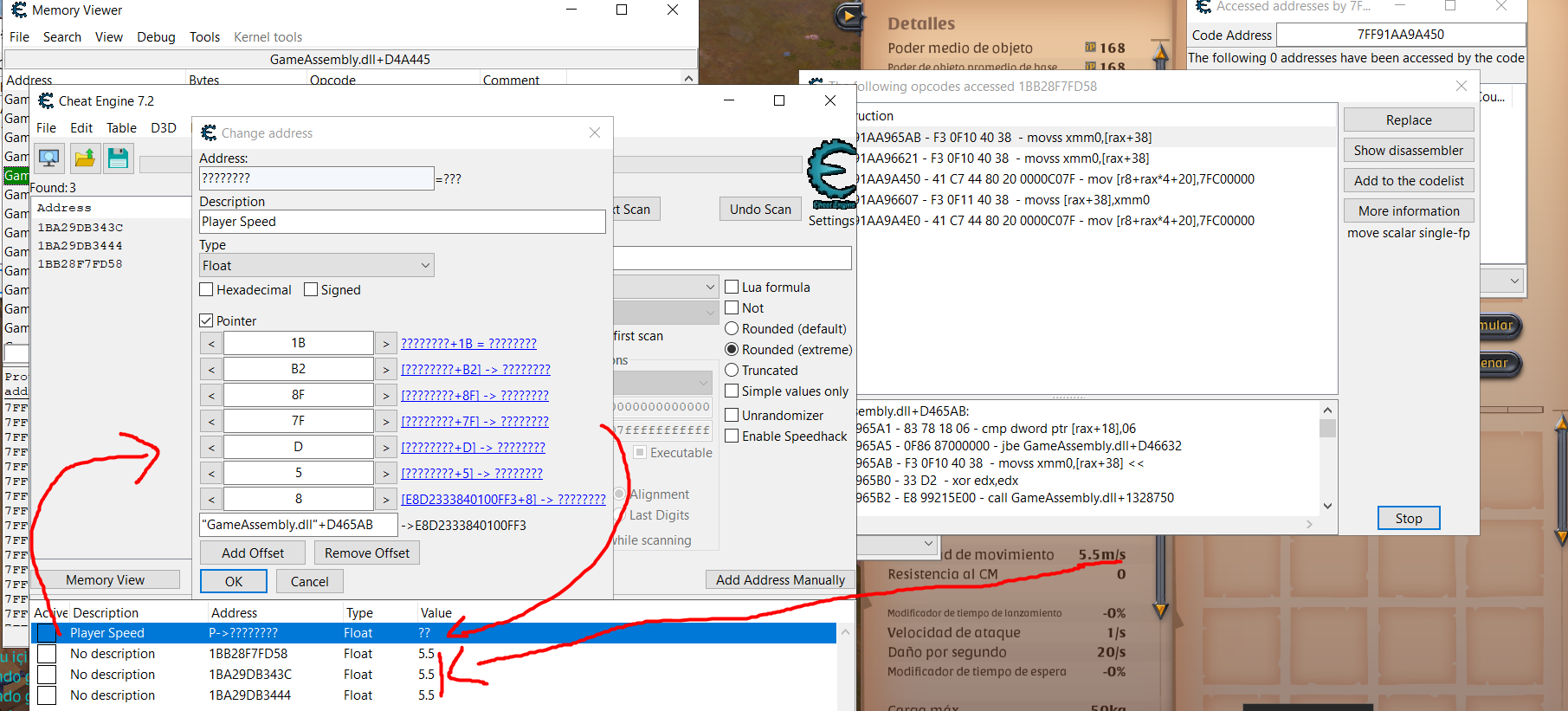Open the Table menu in Cheat Engine

121,128
